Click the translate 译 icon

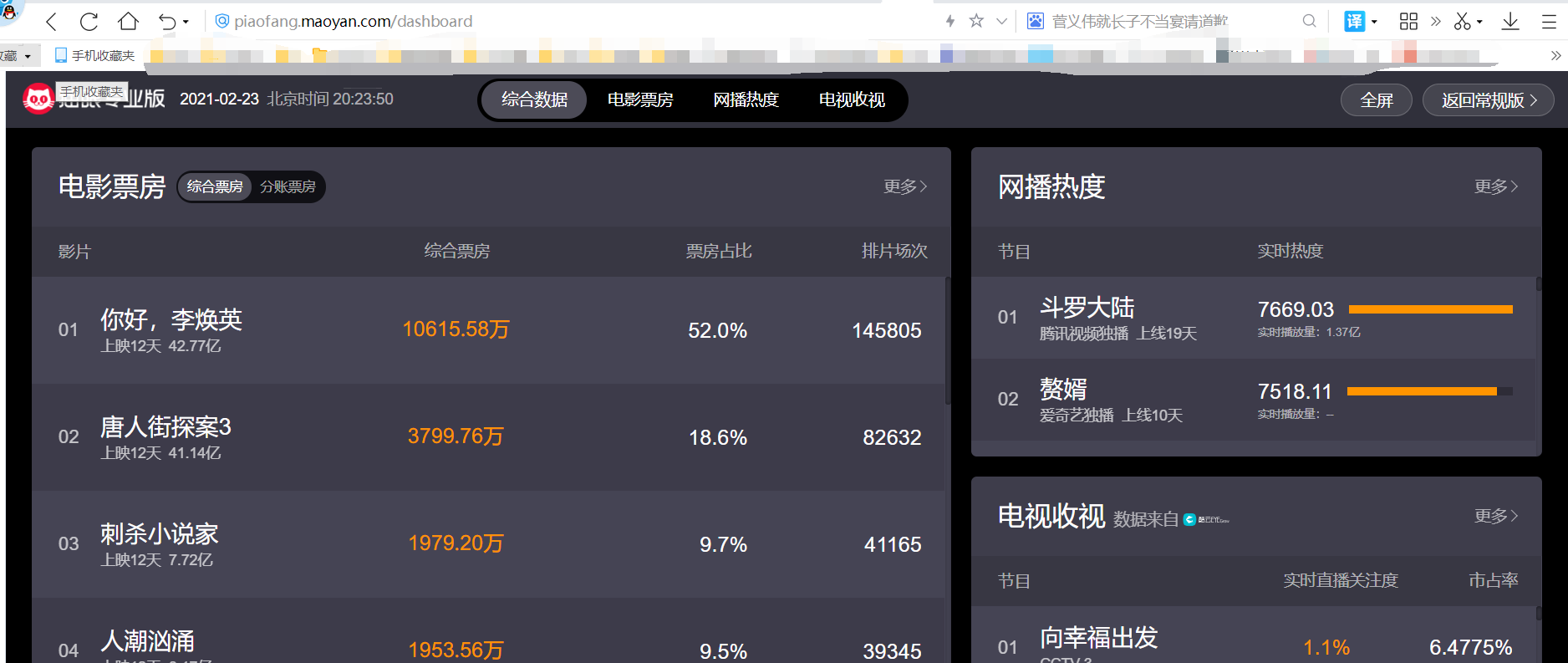click(1355, 21)
